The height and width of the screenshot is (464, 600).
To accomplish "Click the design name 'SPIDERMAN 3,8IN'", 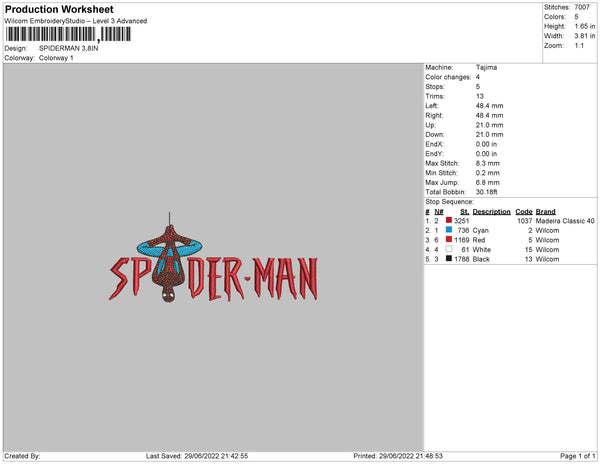I will tap(68, 48).
